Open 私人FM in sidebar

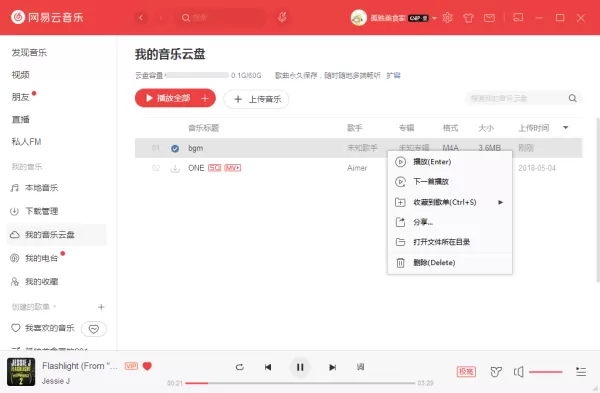[26, 142]
